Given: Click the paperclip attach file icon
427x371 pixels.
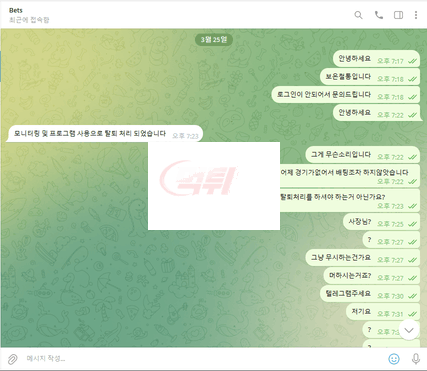Looking at the screenshot, I should [12, 359].
